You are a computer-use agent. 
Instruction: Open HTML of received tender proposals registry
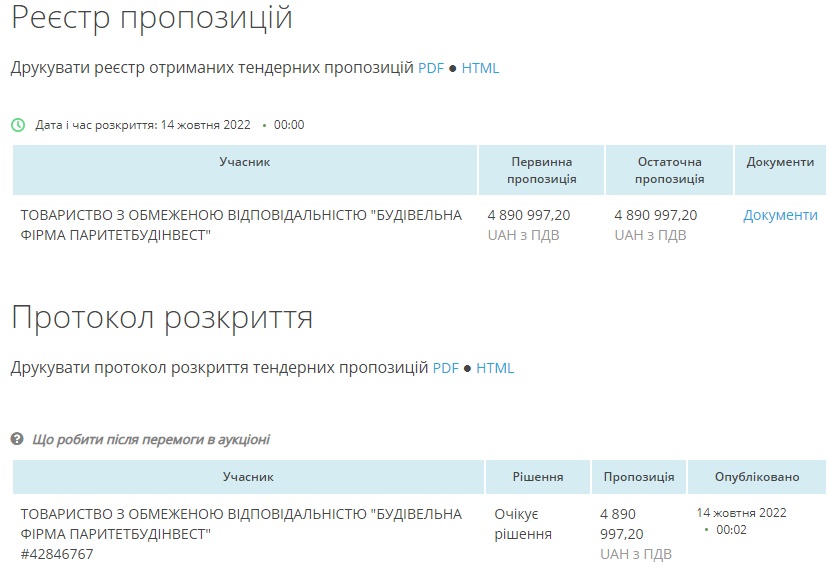point(480,68)
